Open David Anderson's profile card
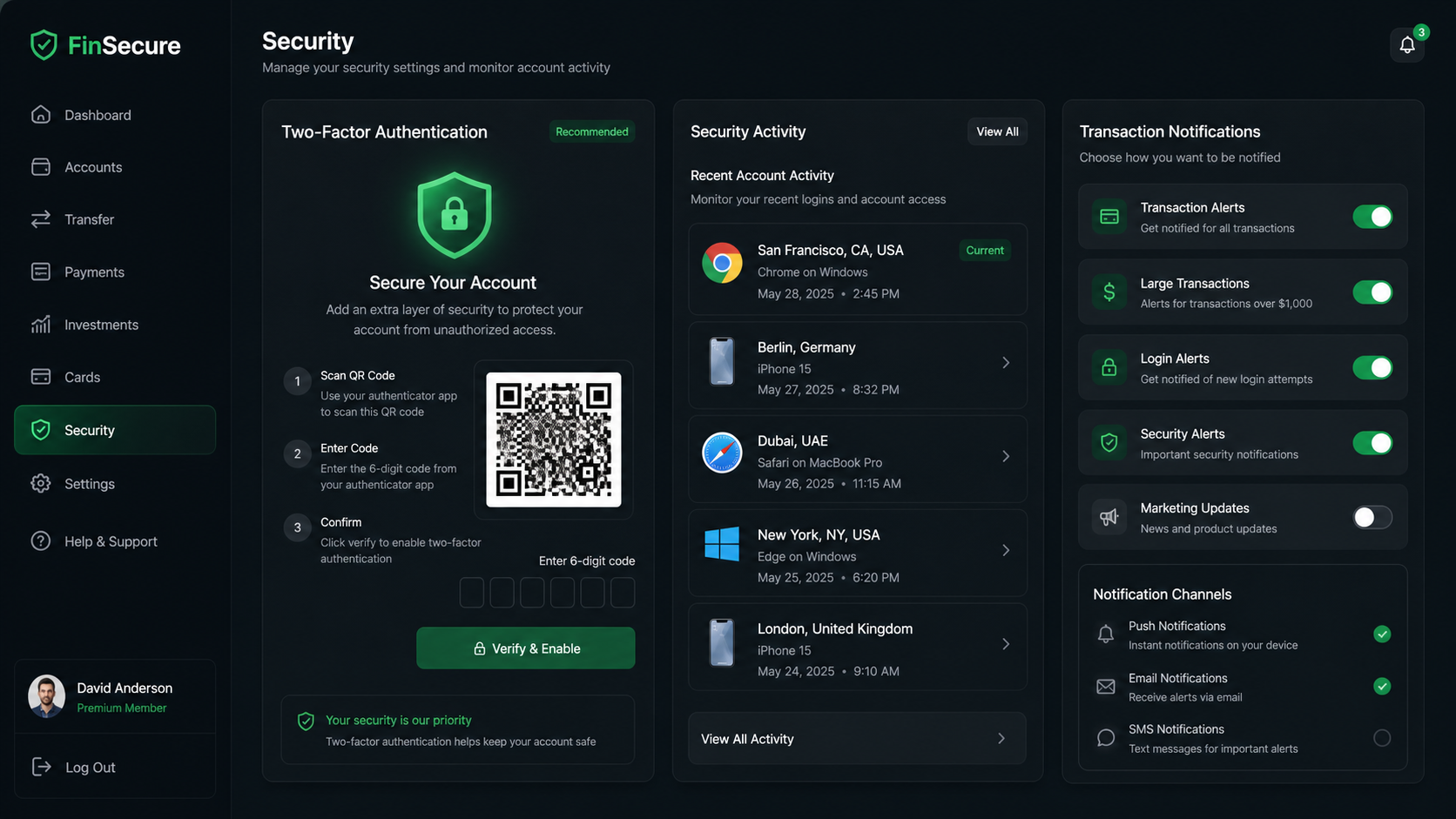Viewport: 1456px width, 819px height. click(x=115, y=697)
